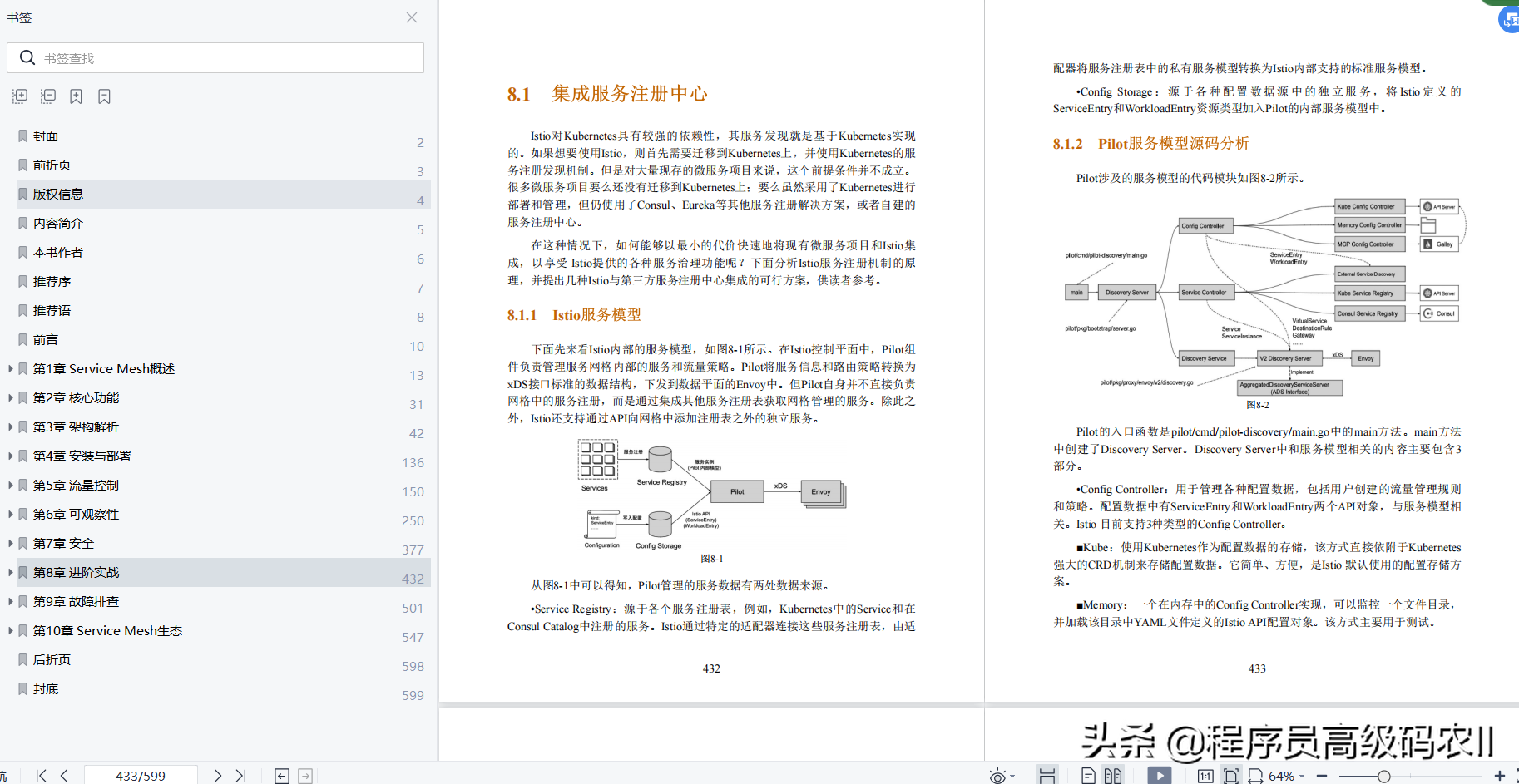Image resolution: width=1519 pixels, height=784 pixels.
Task: Open the 第1章 Service Mesh概述 chapter
Action: pos(104,368)
